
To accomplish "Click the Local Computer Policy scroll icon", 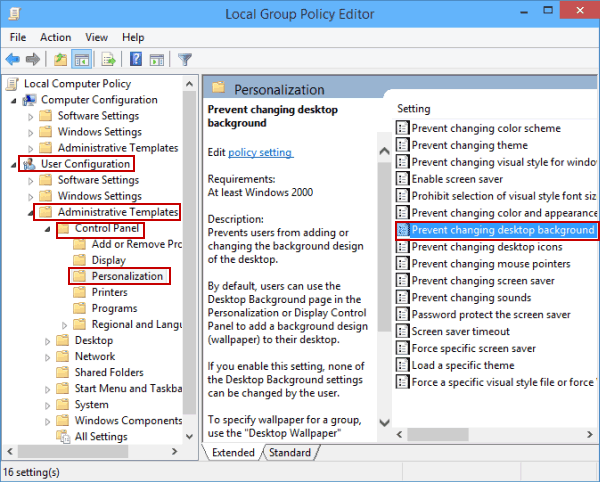I will click(x=13, y=84).
